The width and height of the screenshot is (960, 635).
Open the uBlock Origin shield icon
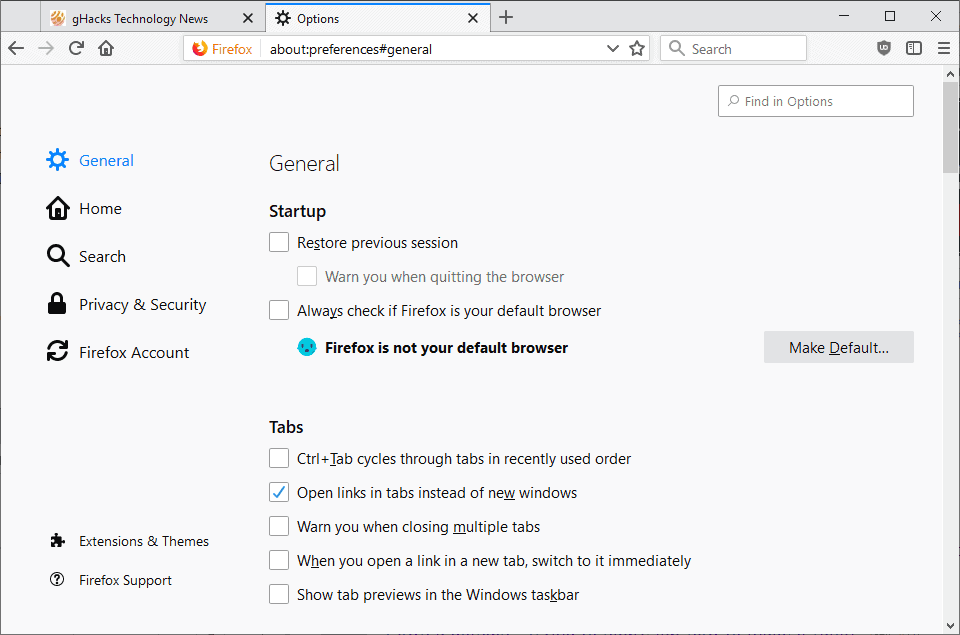pyautogui.click(x=884, y=48)
